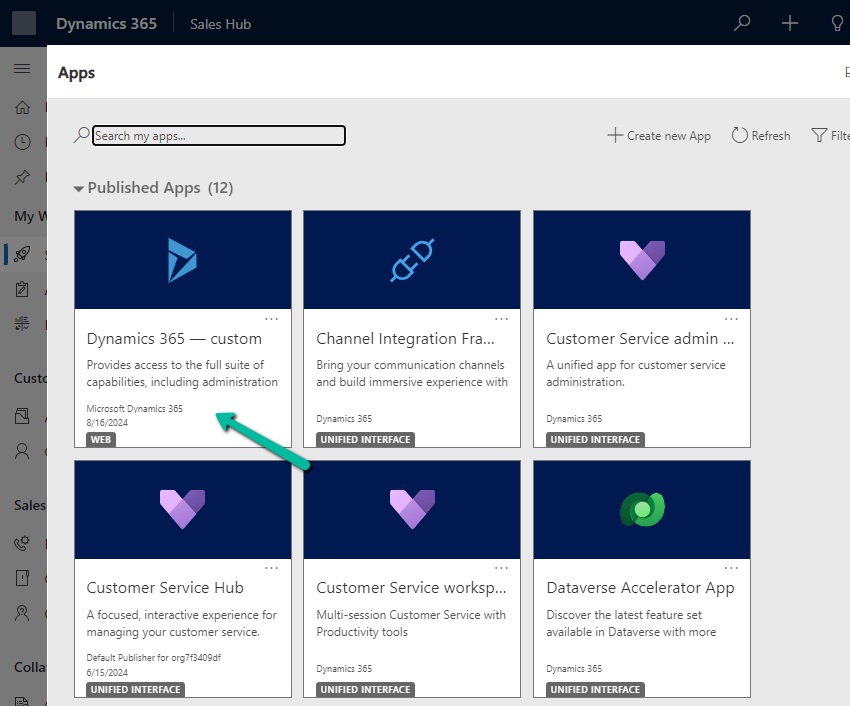Click the lightbulb icon in header

pyautogui.click(x=837, y=23)
